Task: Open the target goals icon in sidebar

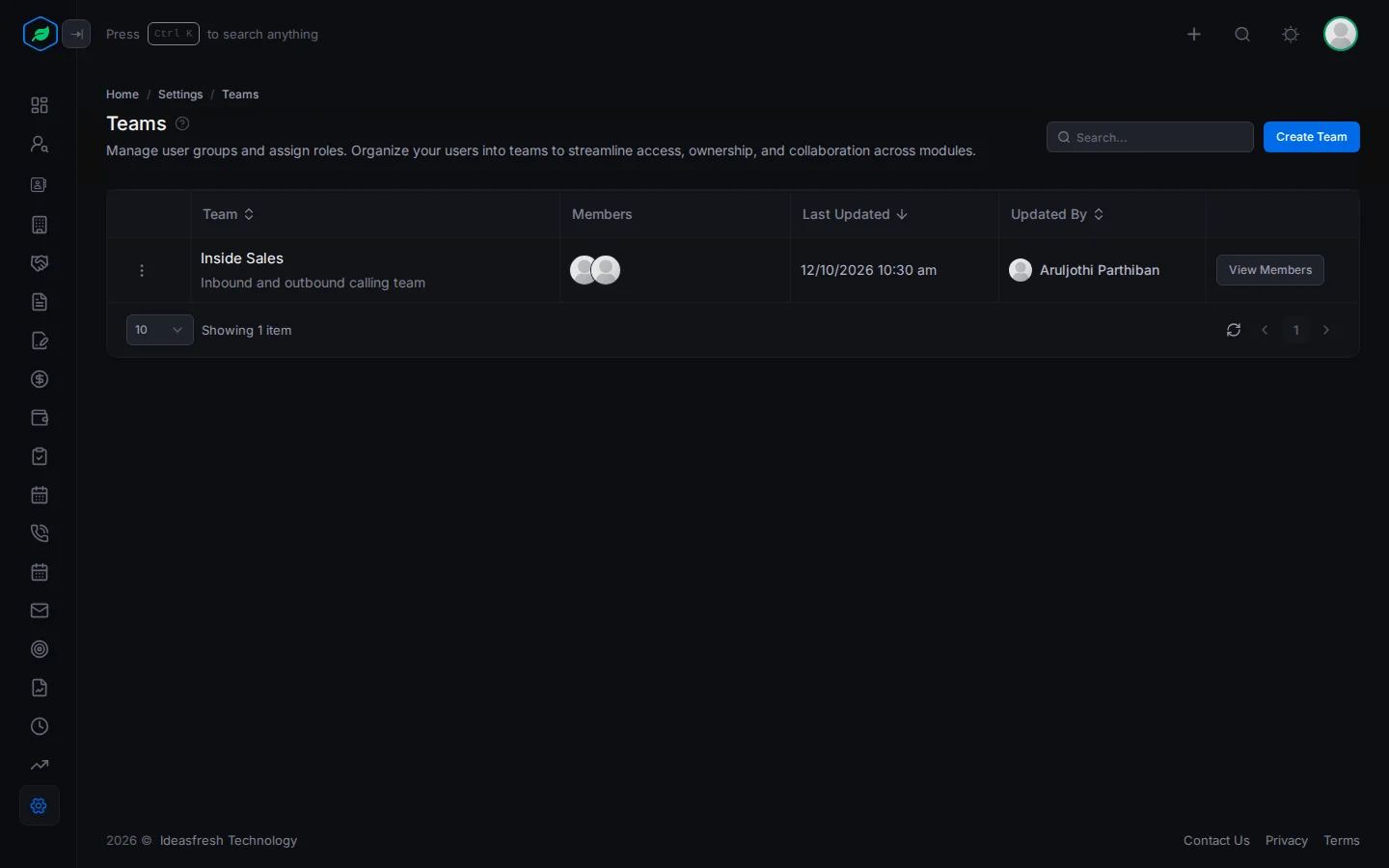Action: (x=40, y=649)
